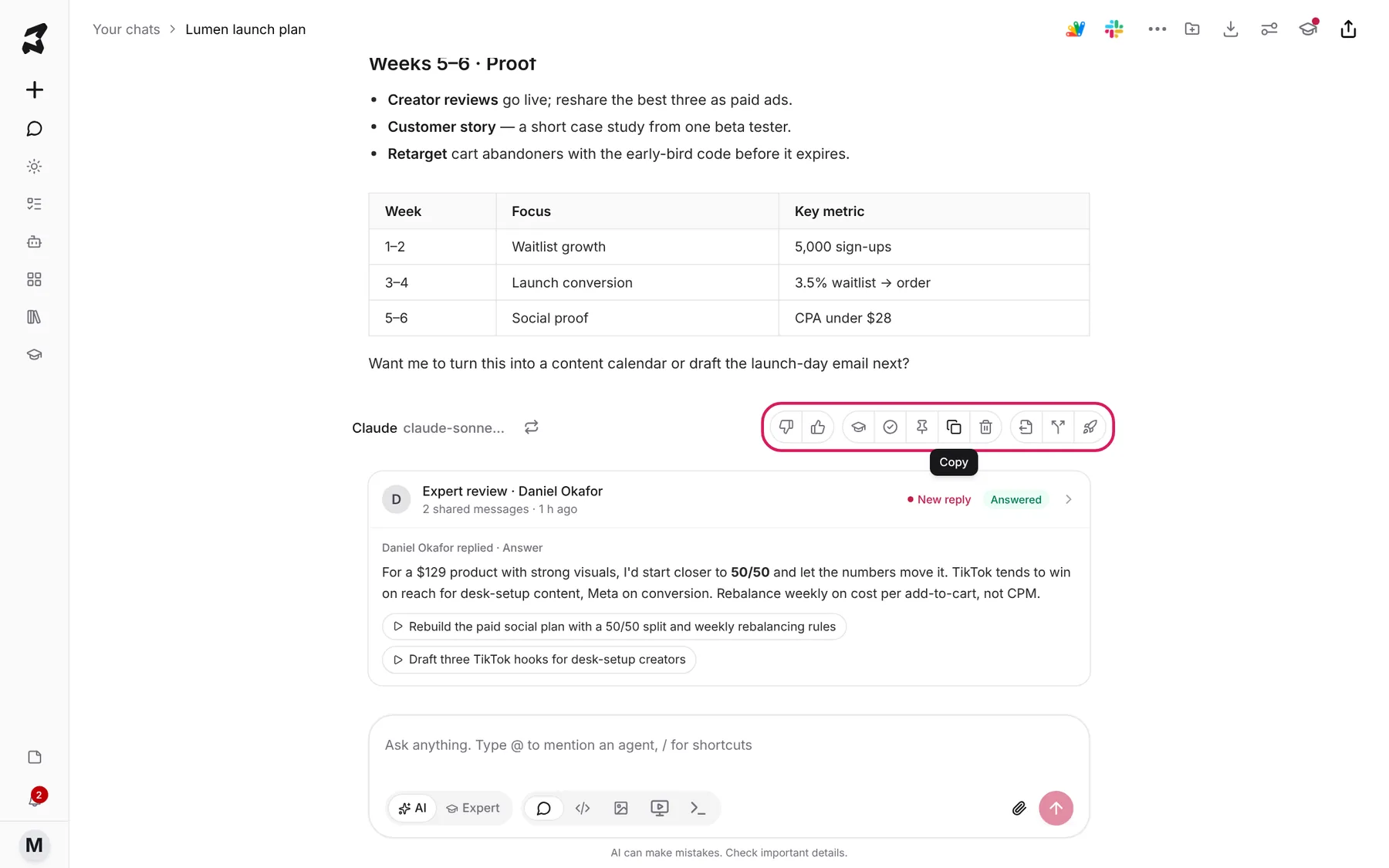The height and width of the screenshot is (868, 1389).
Task: Click the pink send arrow button
Action: [1056, 808]
